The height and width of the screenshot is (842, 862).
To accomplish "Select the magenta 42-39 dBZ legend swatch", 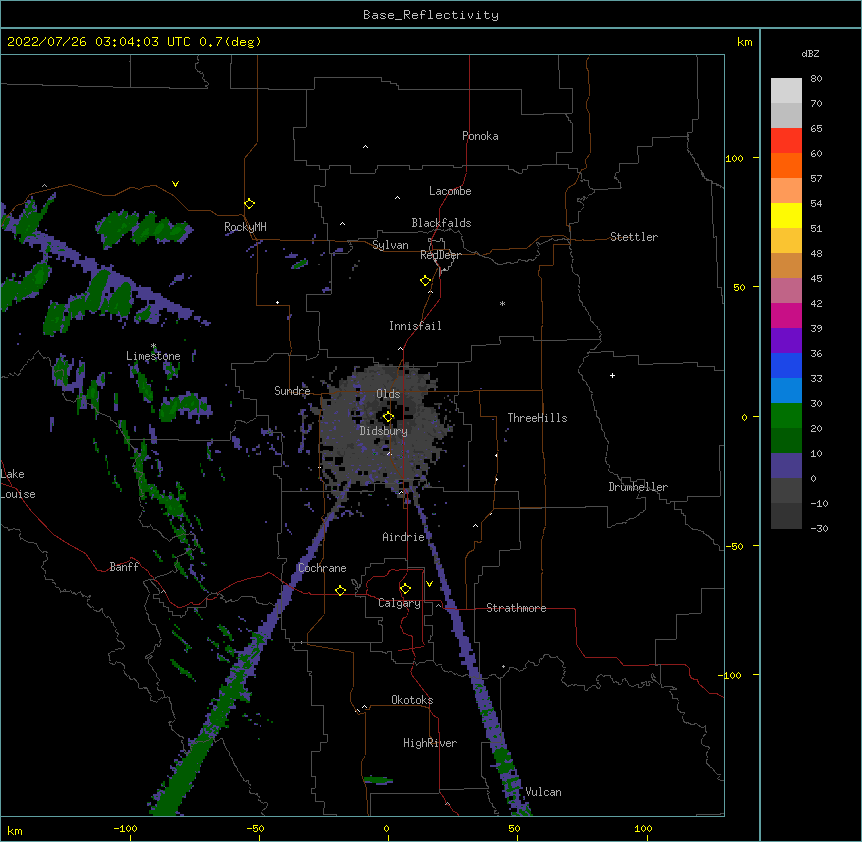I will (786, 316).
